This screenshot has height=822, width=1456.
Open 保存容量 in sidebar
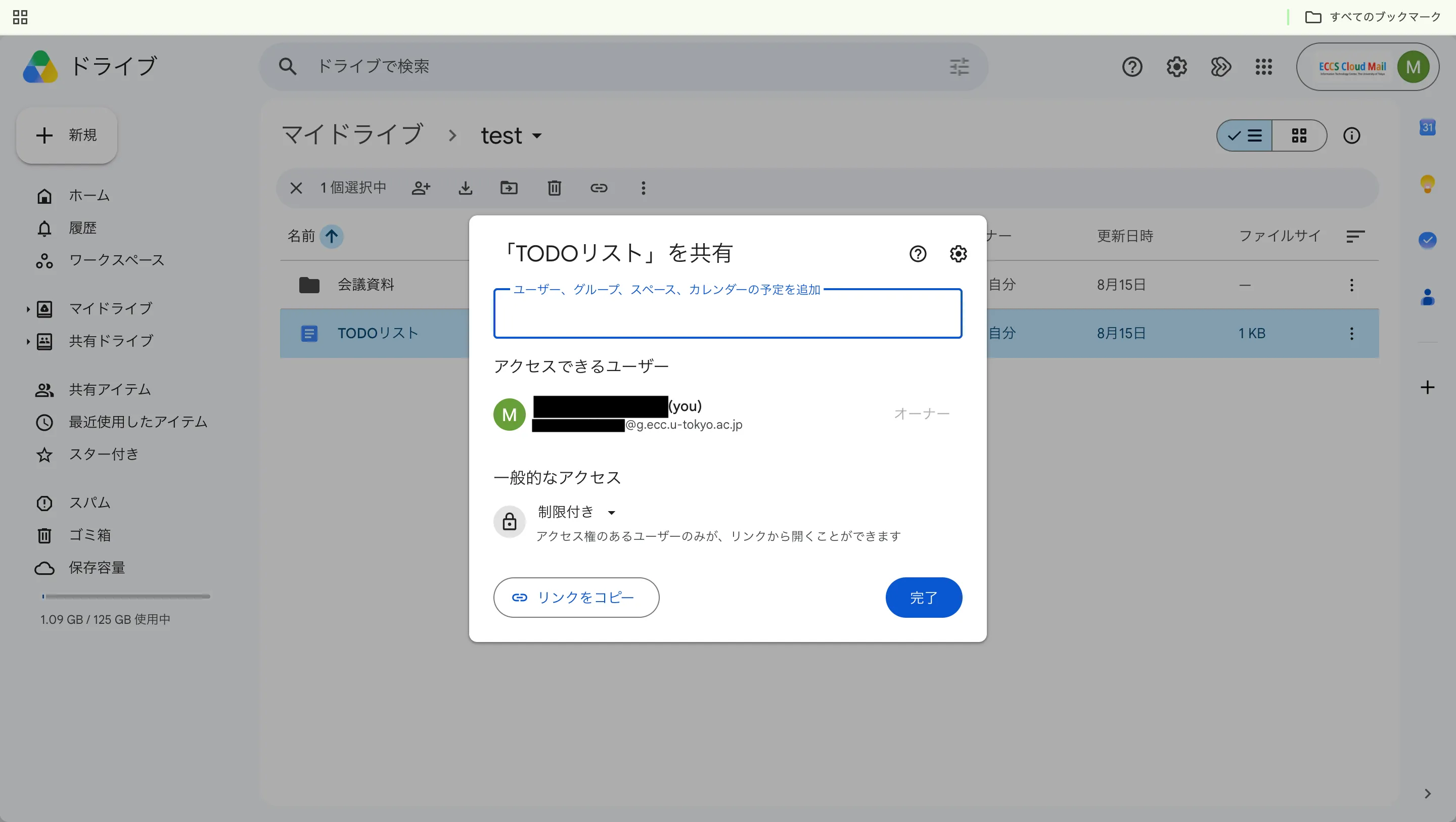[x=80, y=568]
